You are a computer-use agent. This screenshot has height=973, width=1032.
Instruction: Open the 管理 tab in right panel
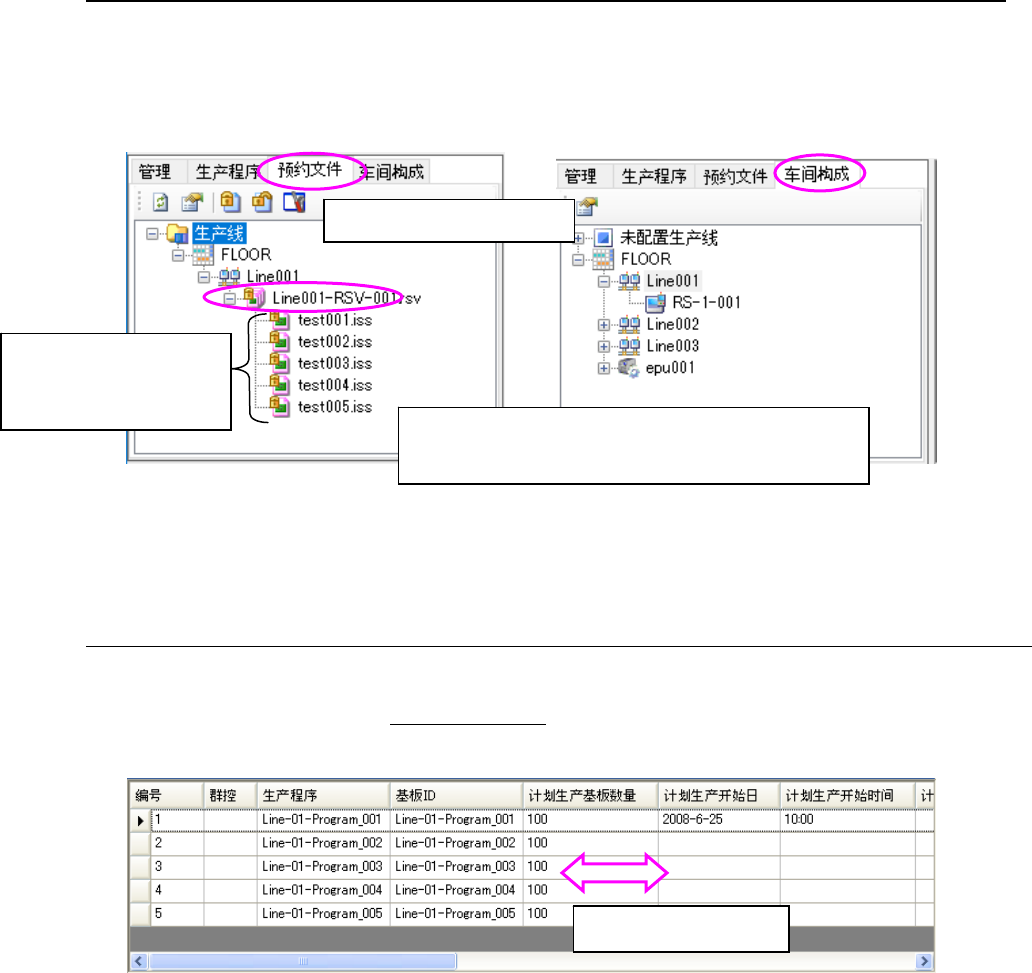[x=581, y=176]
